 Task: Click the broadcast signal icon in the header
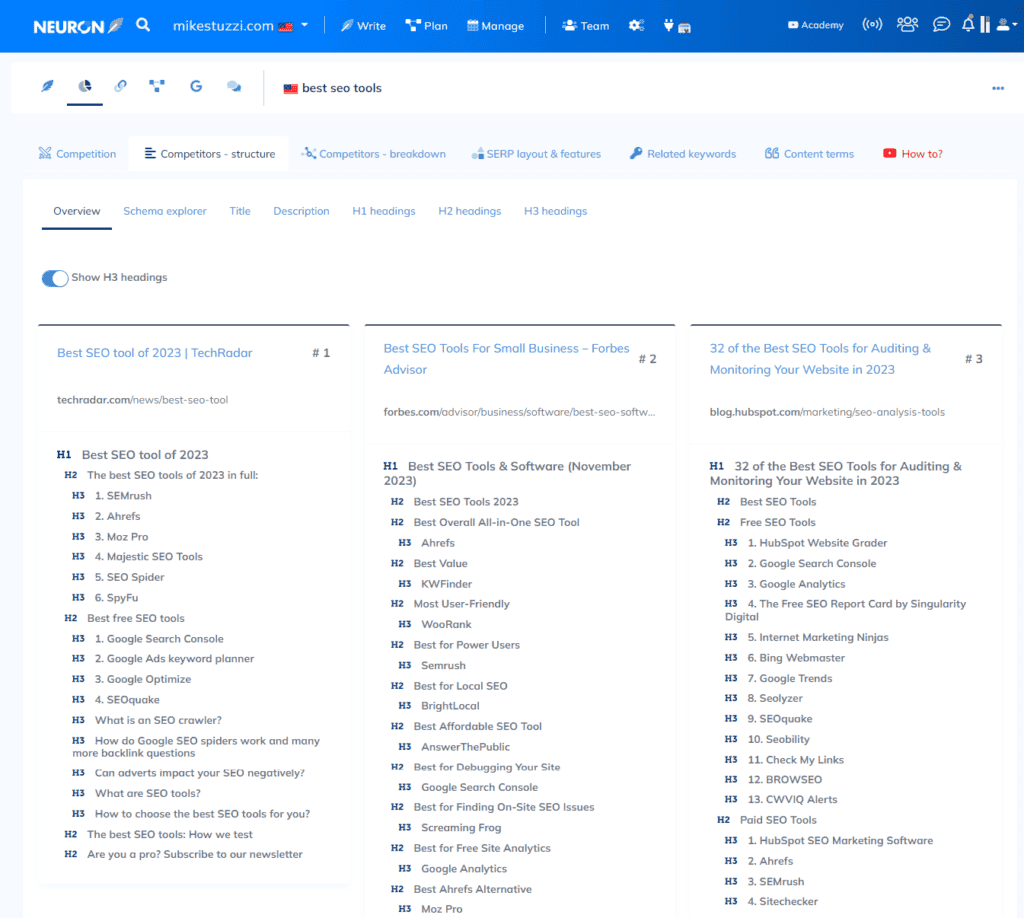[871, 23]
